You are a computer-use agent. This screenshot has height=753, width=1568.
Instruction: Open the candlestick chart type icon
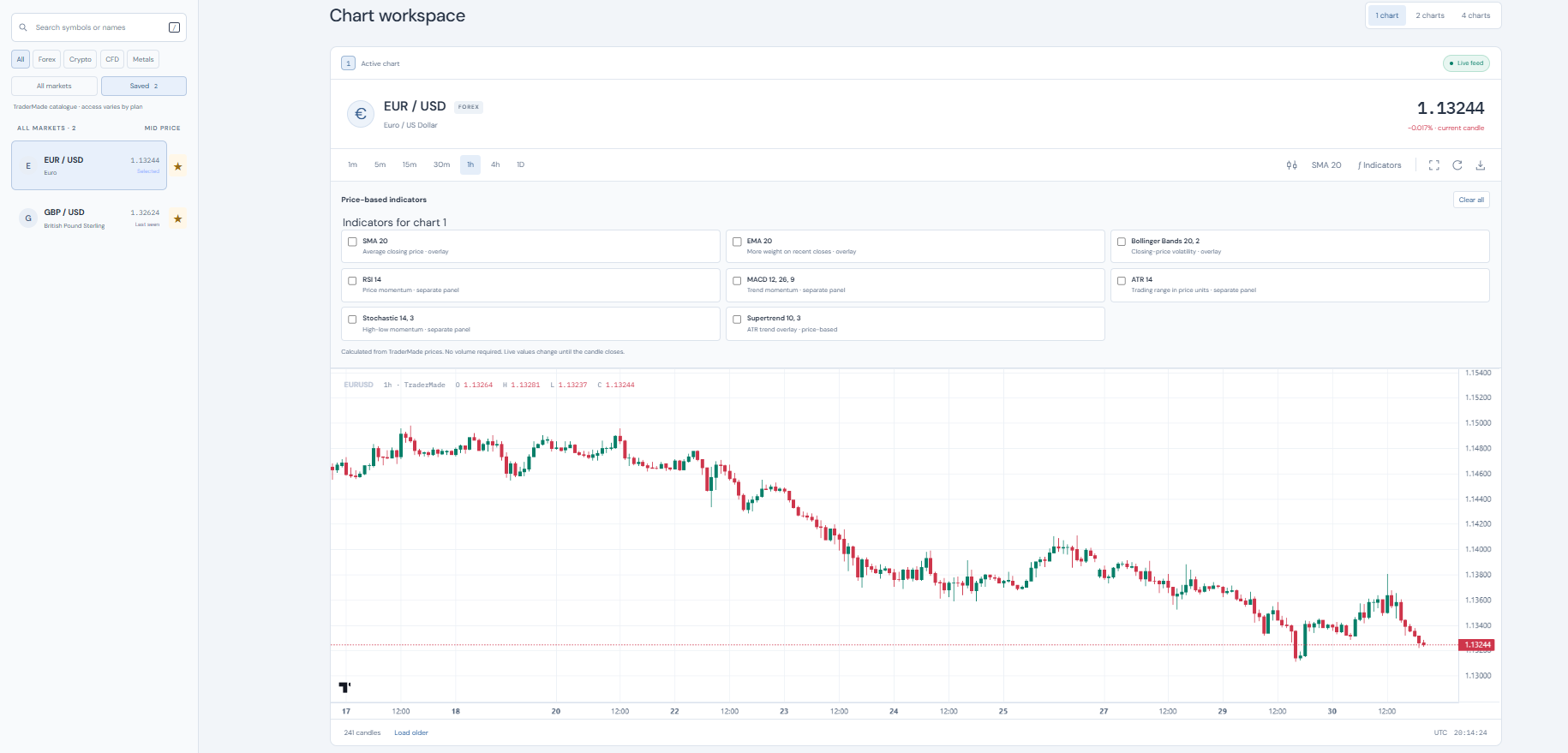pyautogui.click(x=1291, y=165)
